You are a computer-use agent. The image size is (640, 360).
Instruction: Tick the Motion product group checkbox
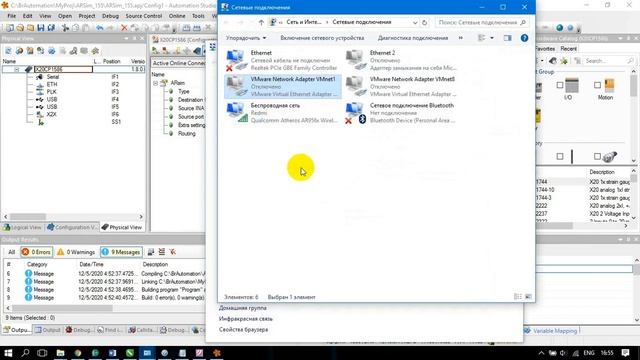pyautogui.click(x=597, y=85)
